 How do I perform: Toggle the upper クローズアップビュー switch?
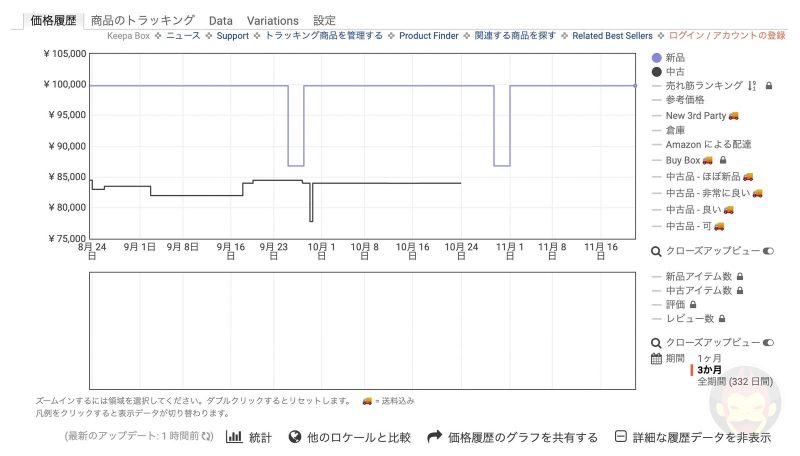[768, 251]
